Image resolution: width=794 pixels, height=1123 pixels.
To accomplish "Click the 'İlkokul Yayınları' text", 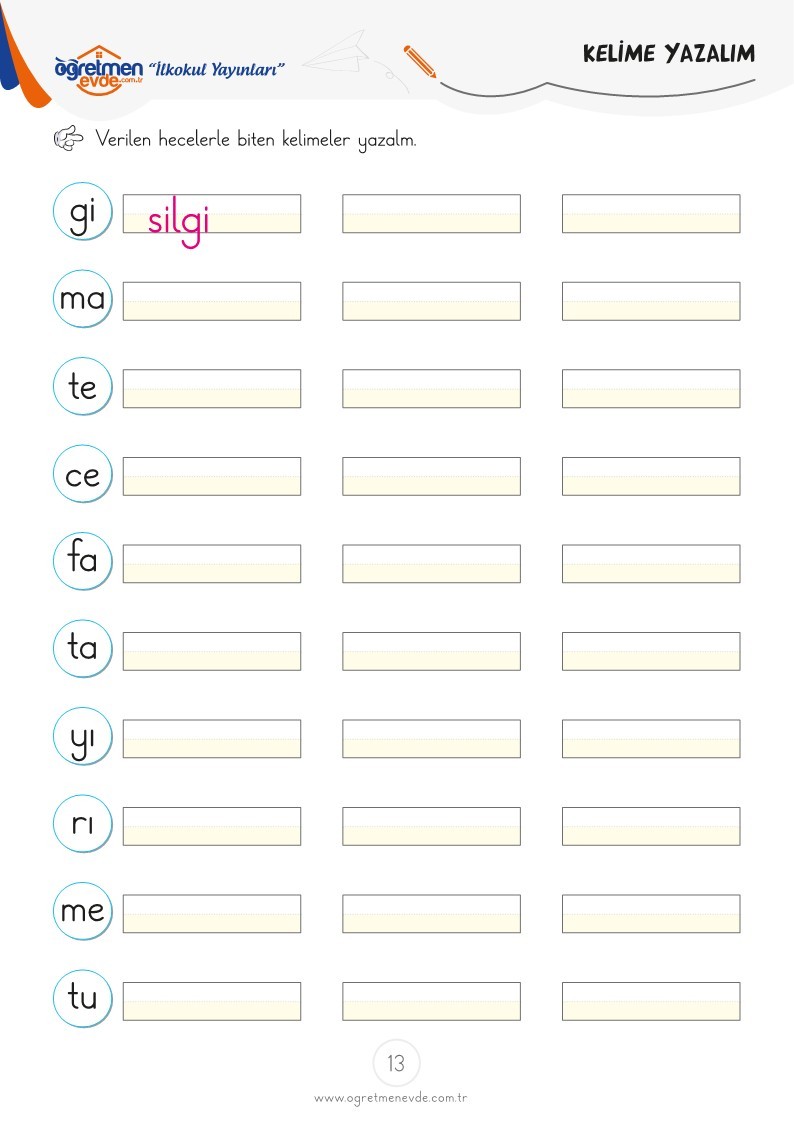I will [216, 69].
